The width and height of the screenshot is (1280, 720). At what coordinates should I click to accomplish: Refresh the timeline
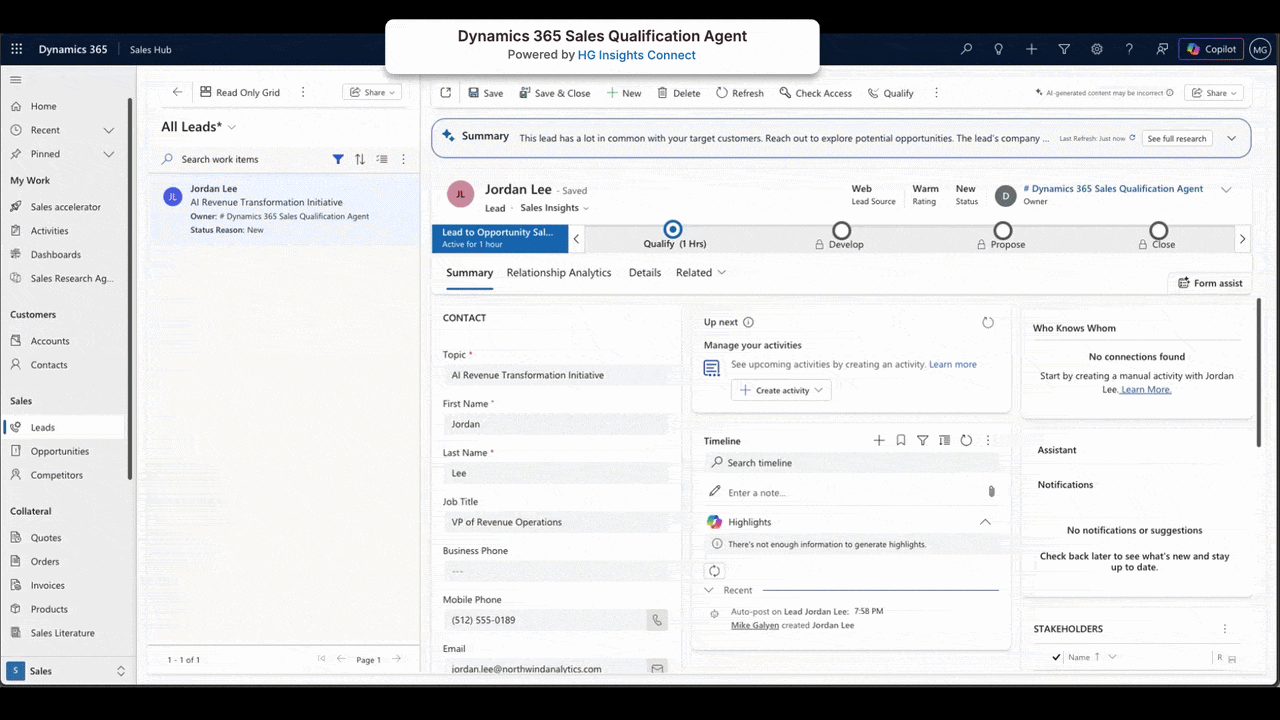tap(966, 440)
